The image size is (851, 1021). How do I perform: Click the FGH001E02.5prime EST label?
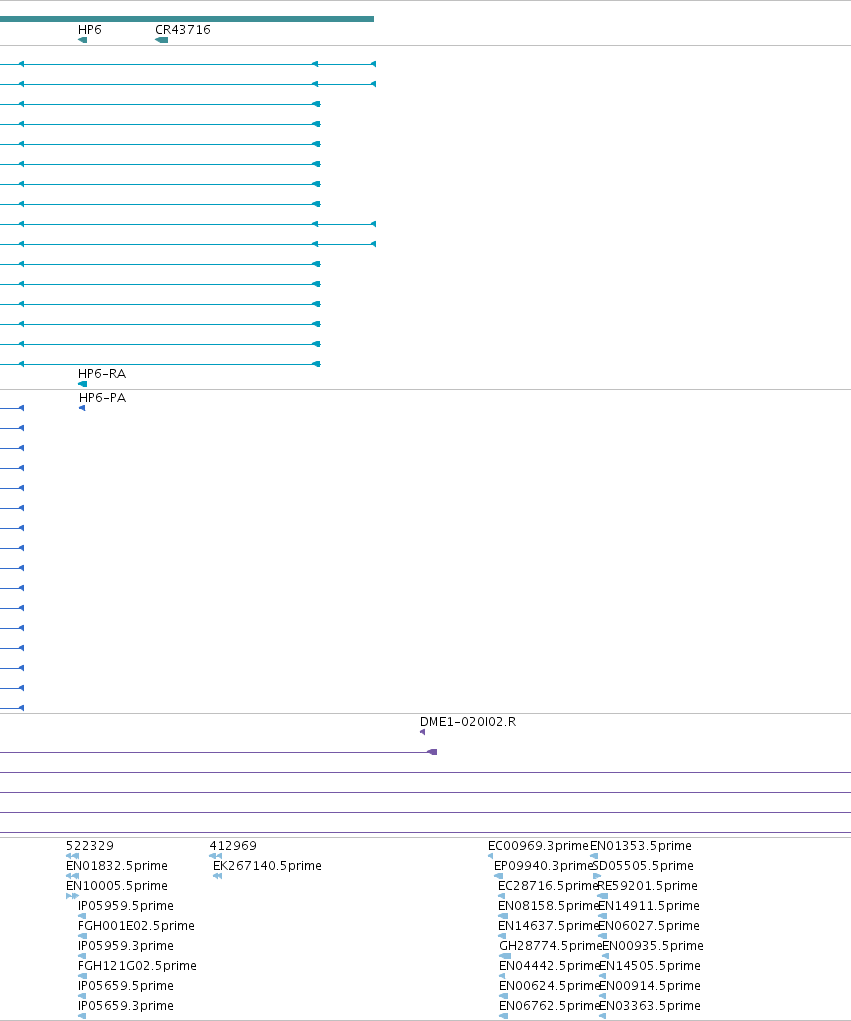coord(136,926)
